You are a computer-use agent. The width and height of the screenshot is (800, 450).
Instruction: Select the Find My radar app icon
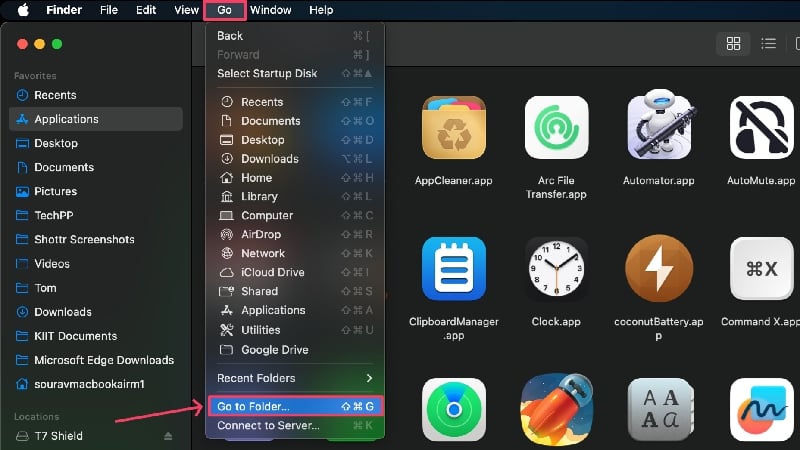coord(454,409)
